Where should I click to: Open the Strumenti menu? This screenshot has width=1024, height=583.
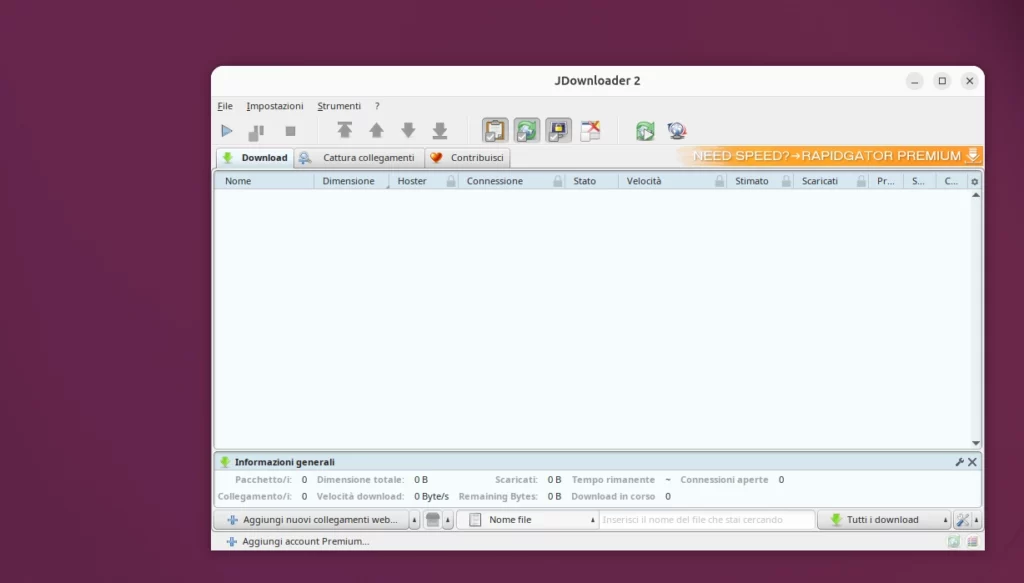click(339, 106)
